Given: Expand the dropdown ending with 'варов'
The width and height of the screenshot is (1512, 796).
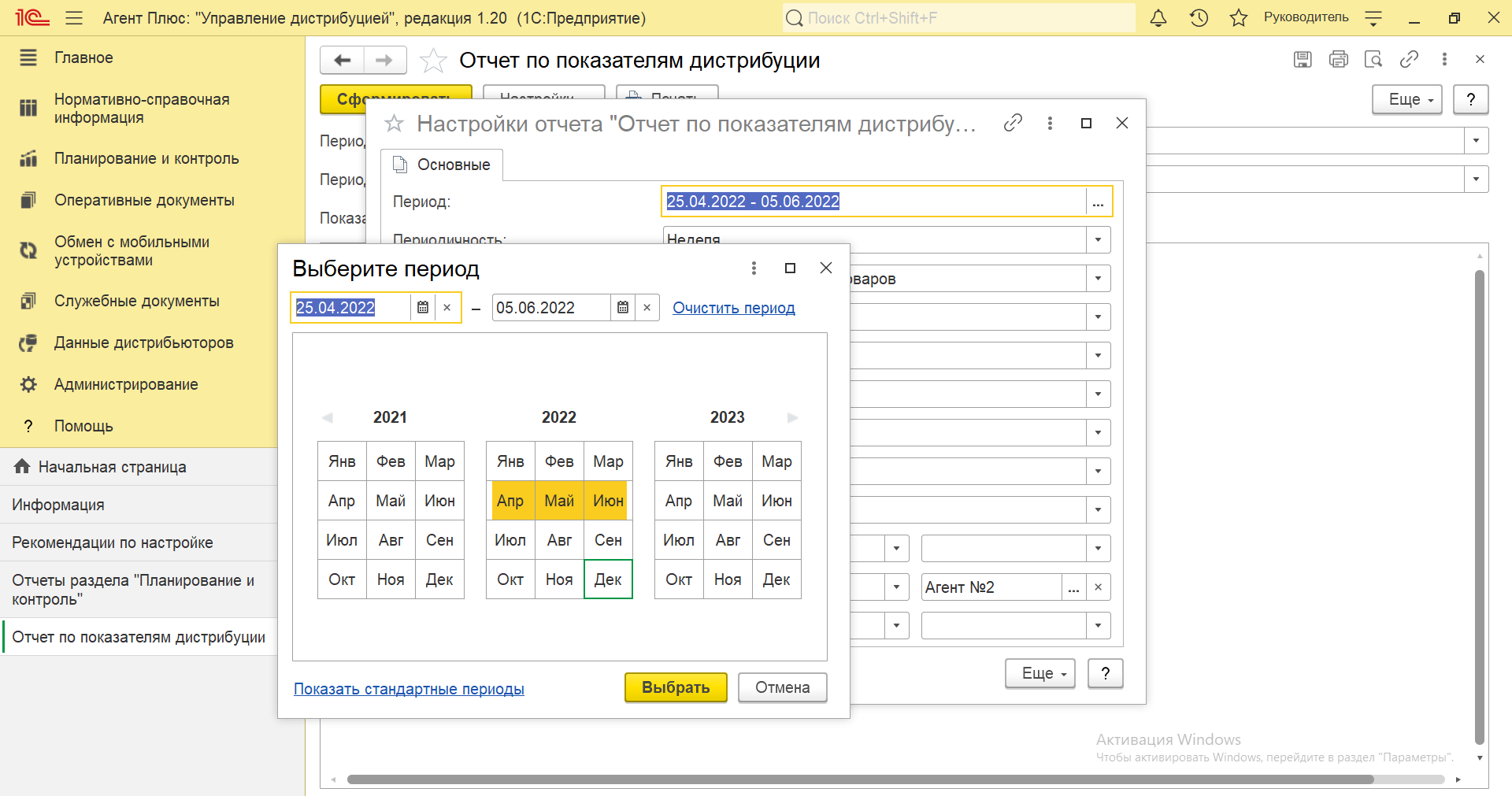Looking at the screenshot, I should click(x=1098, y=278).
